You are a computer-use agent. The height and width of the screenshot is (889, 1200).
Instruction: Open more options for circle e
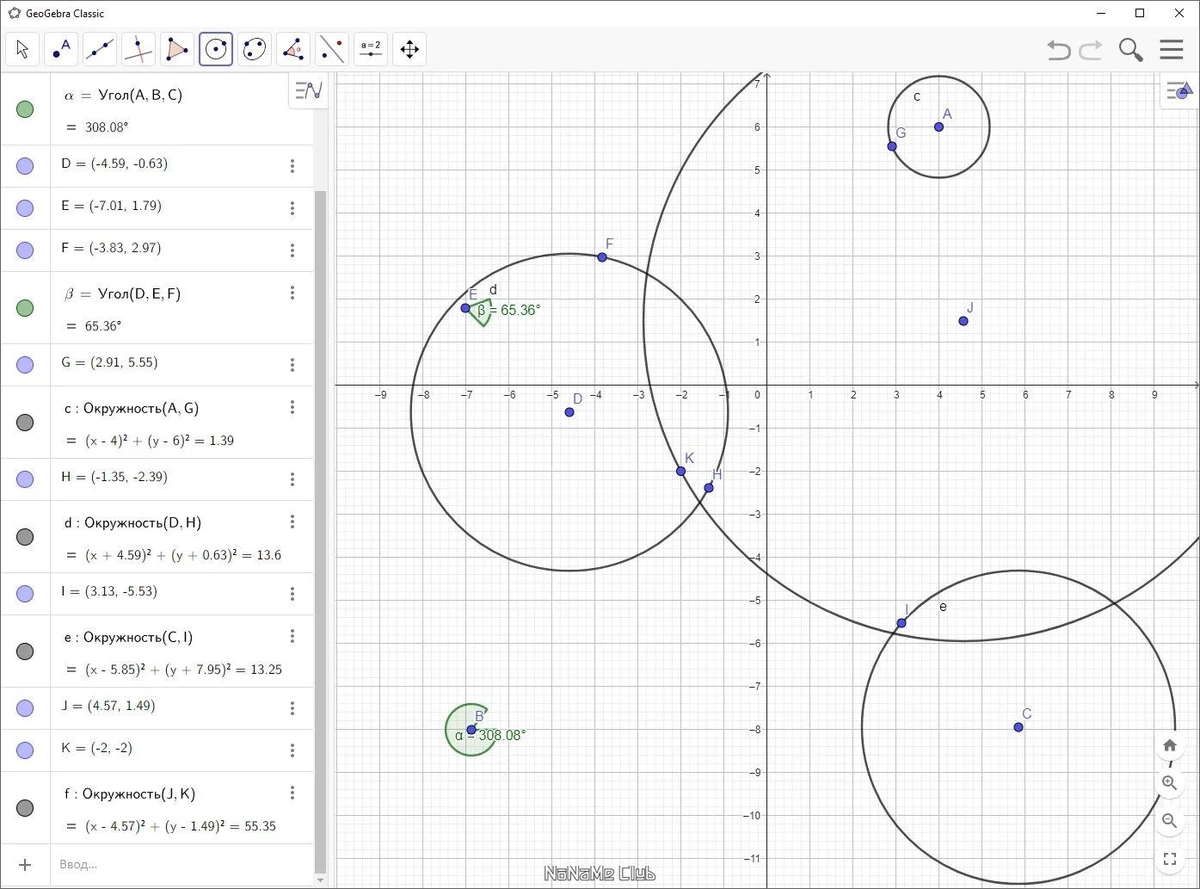click(x=292, y=636)
